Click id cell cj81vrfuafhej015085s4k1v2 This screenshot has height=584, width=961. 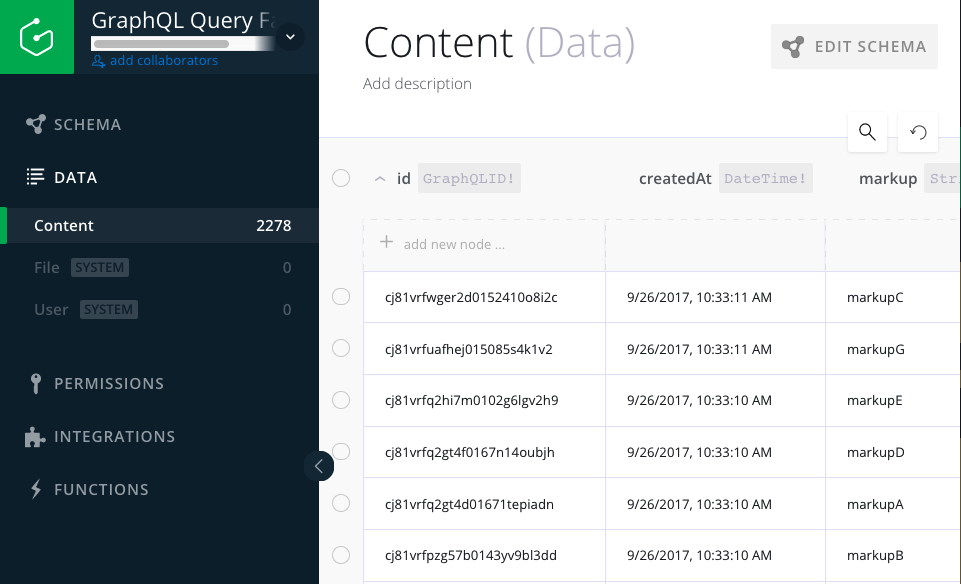(x=484, y=349)
